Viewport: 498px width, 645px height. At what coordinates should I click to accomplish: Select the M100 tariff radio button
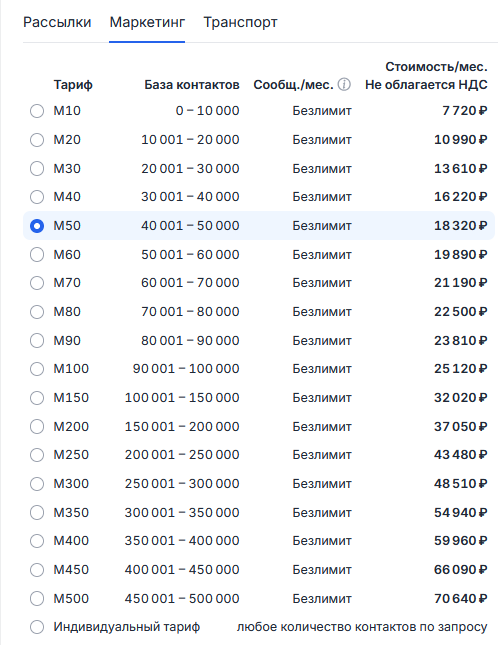tap(37, 369)
